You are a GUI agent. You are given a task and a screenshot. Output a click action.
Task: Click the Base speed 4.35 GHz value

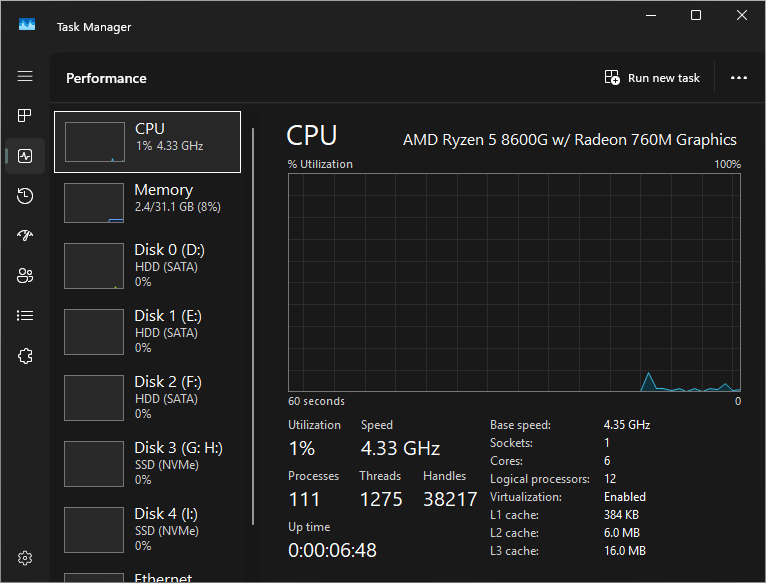pos(627,425)
